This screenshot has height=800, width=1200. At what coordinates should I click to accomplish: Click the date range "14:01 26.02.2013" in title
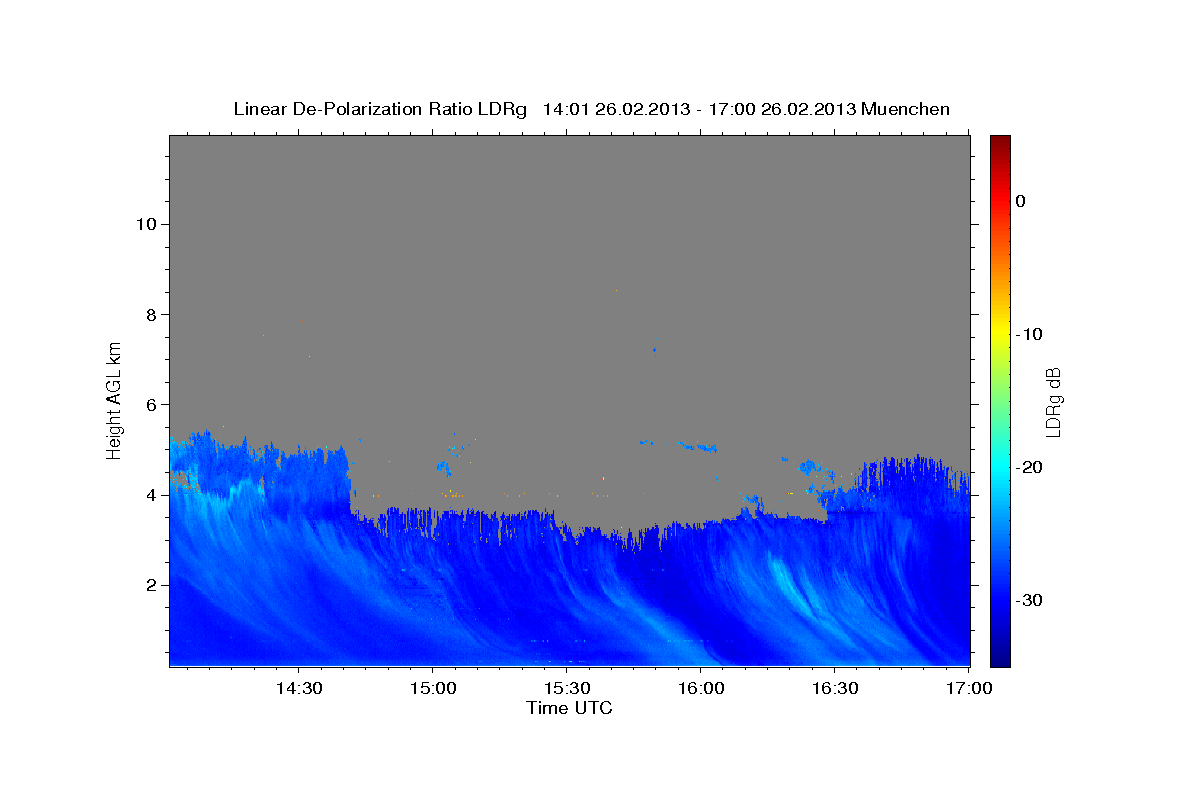pos(616,109)
